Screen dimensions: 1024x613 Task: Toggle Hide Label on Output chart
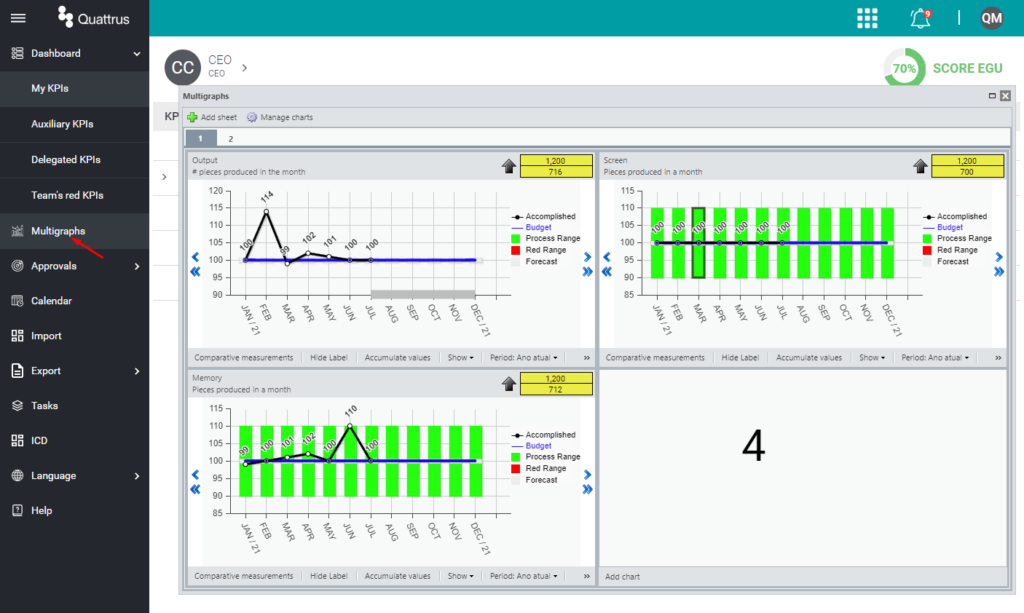(x=328, y=358)
